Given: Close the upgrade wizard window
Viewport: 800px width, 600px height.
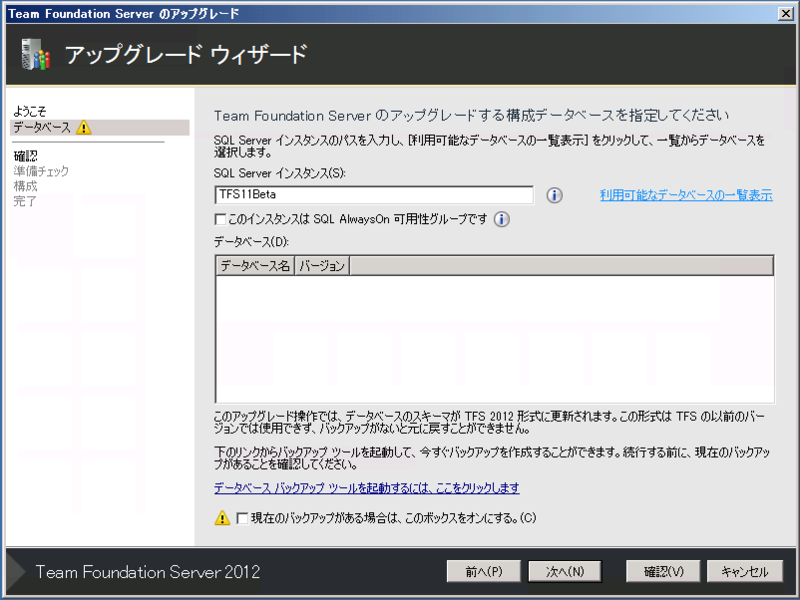Looking at the screenshot, I should pos(786,14).
